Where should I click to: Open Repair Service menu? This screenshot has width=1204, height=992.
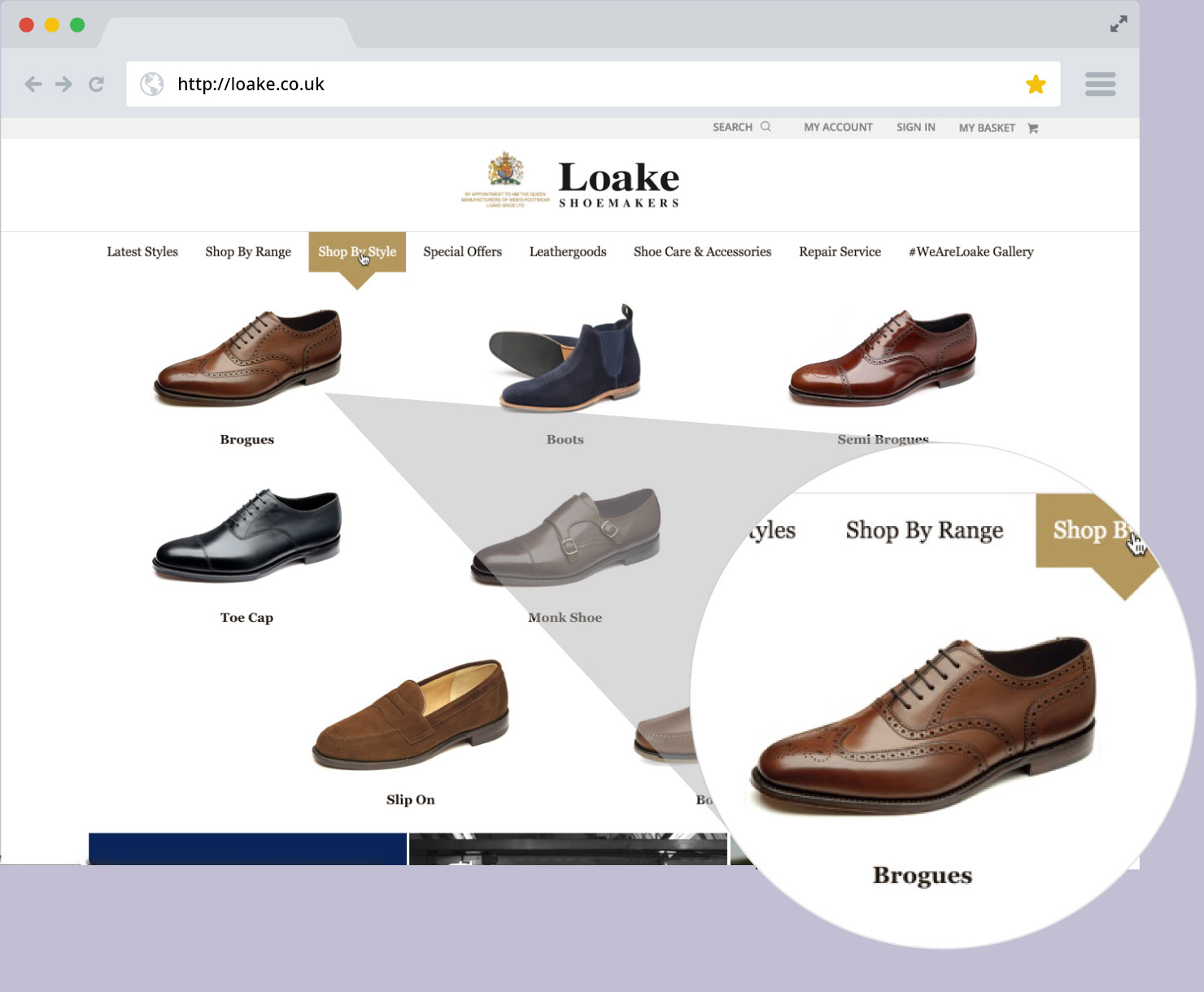(840, 252)
